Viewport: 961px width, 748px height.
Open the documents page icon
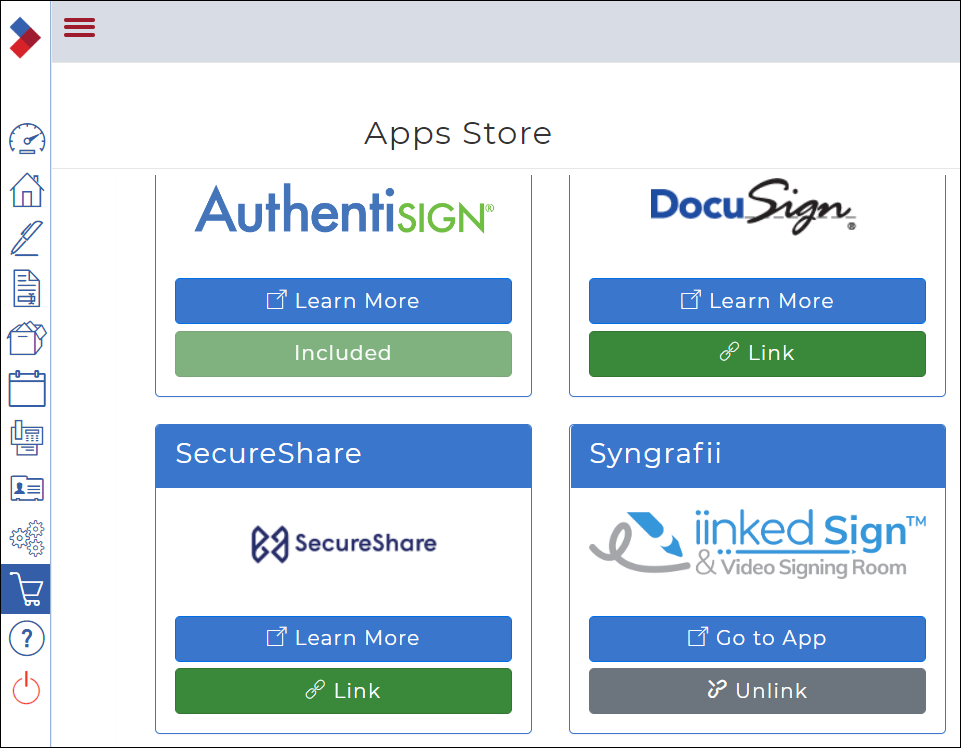pyautogui.click(x=27, y=289)
